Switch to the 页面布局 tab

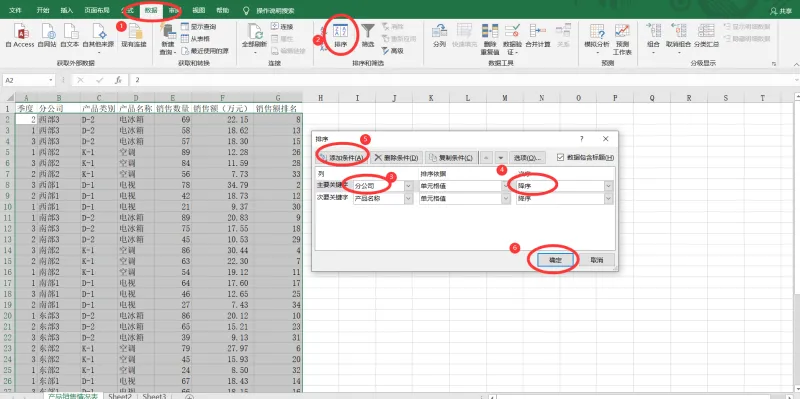coord(97,10)
